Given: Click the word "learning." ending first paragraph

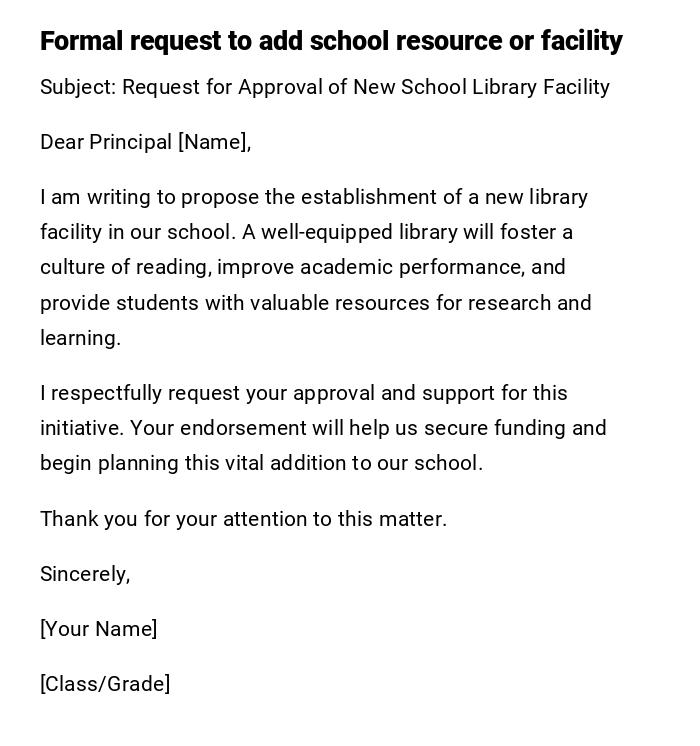Looking at the screenshot, I should pos(80,338).
